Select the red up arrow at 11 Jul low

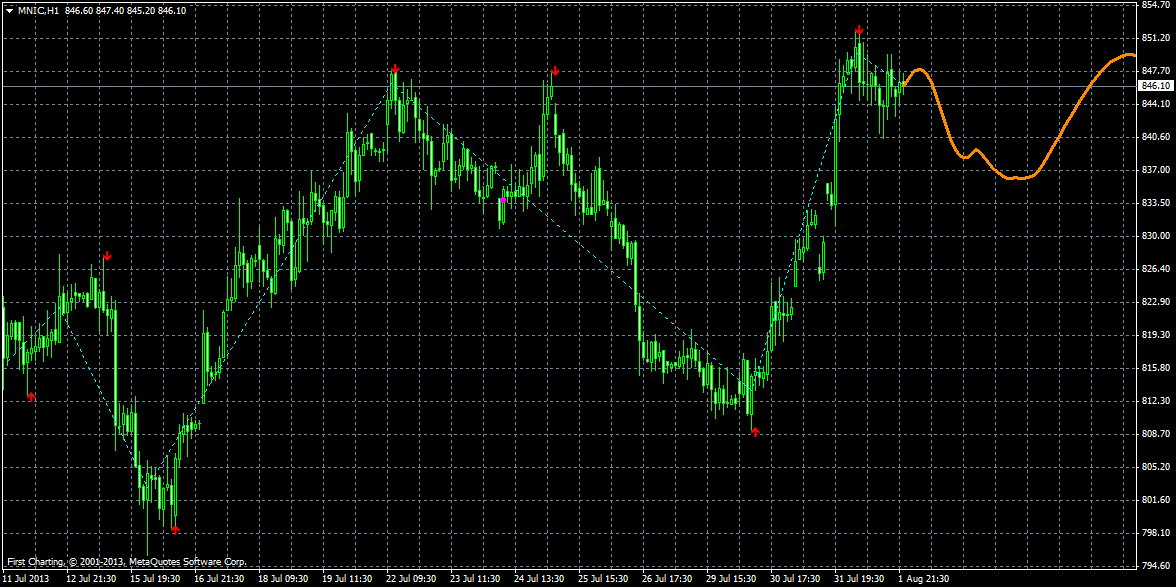tap(31, 396)
